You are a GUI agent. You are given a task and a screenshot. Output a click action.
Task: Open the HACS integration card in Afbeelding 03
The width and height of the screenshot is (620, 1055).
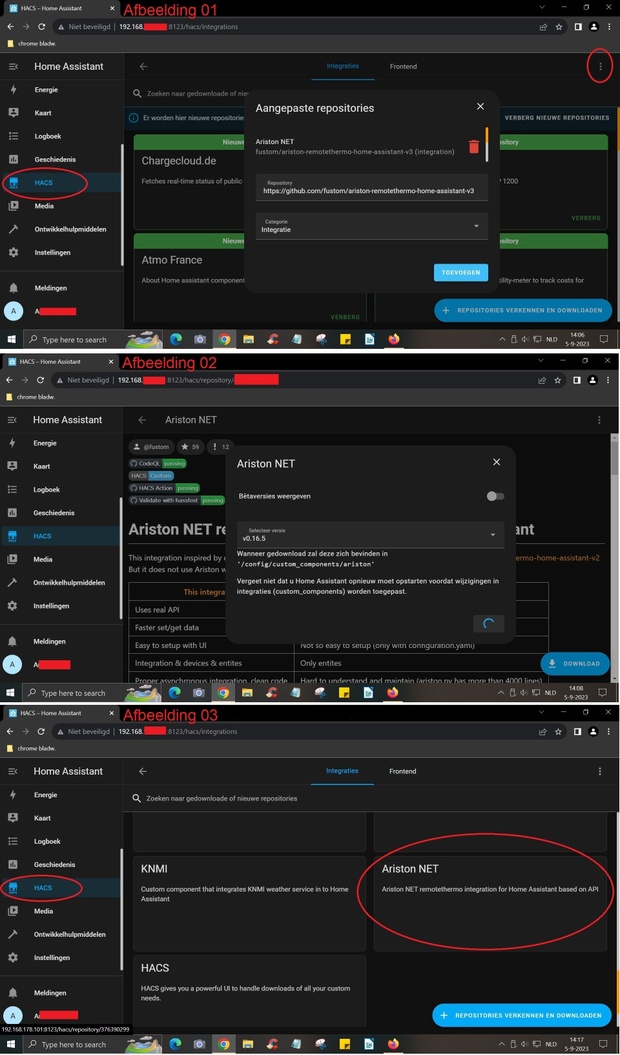click(x=249, y=992)
